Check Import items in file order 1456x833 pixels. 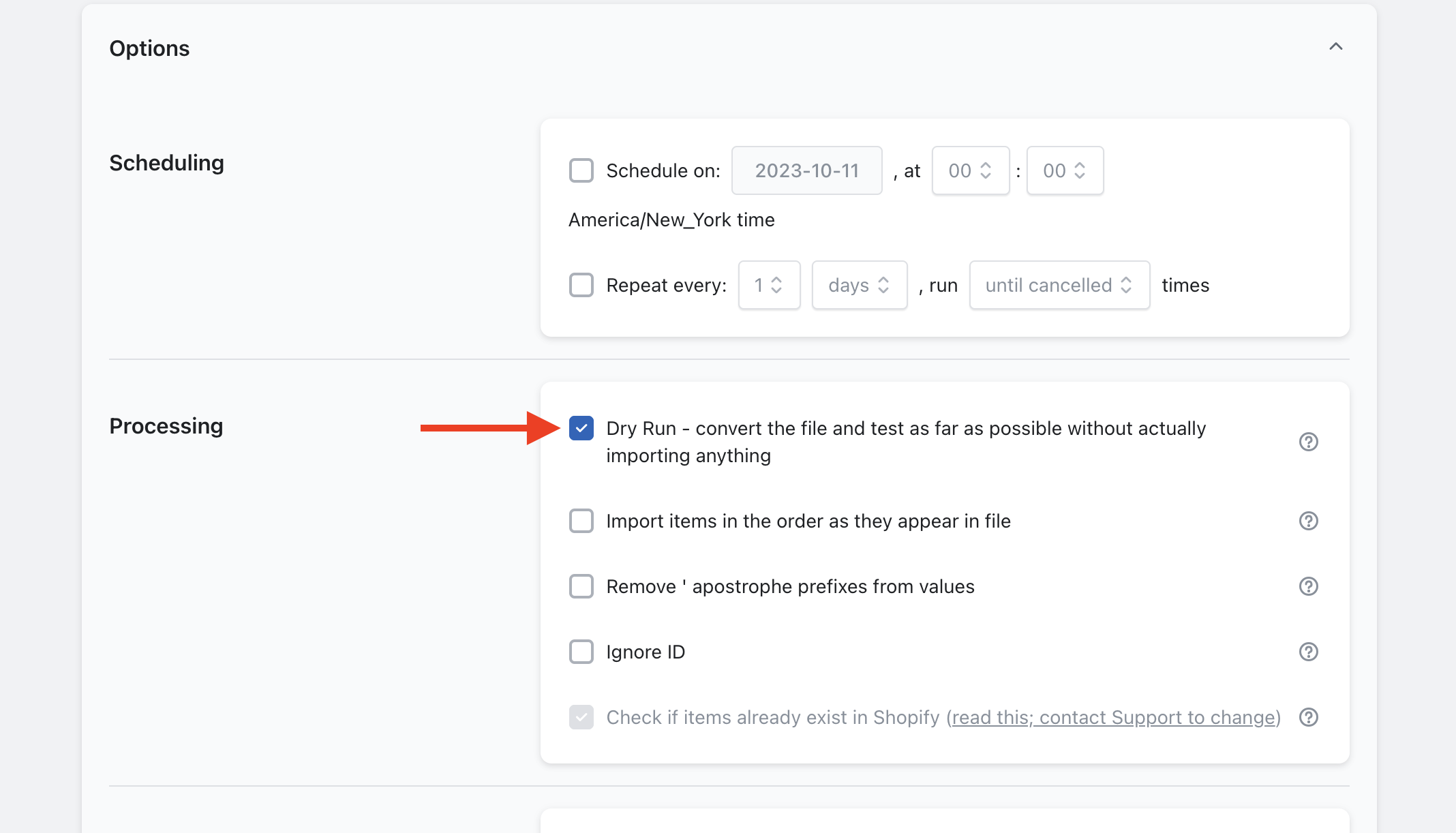click(581, 521)
